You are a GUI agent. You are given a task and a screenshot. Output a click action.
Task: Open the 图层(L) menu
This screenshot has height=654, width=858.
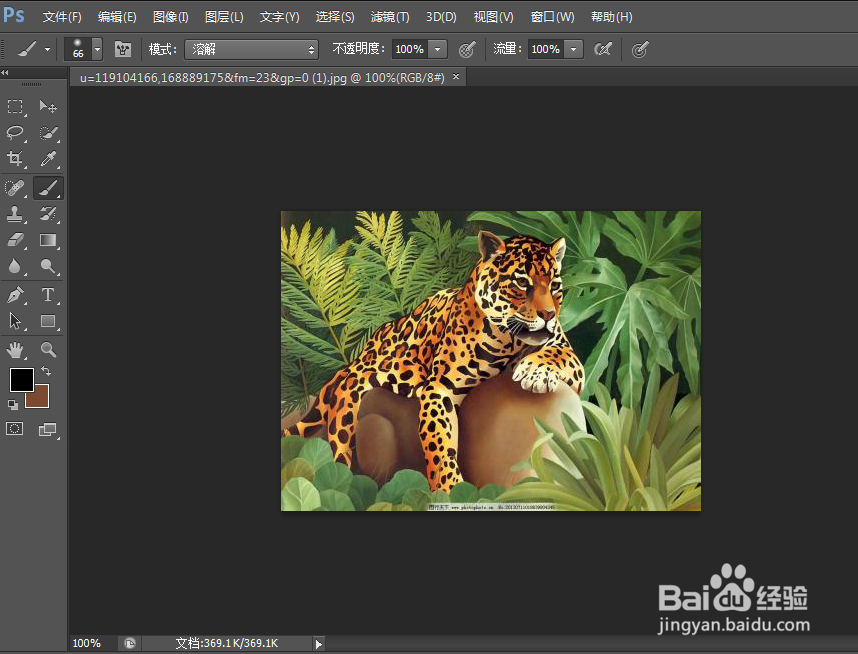tap(224, 17)
